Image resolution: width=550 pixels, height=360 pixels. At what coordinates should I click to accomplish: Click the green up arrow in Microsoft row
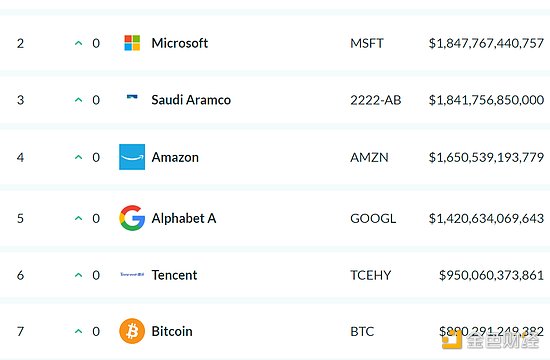[79, 43]
